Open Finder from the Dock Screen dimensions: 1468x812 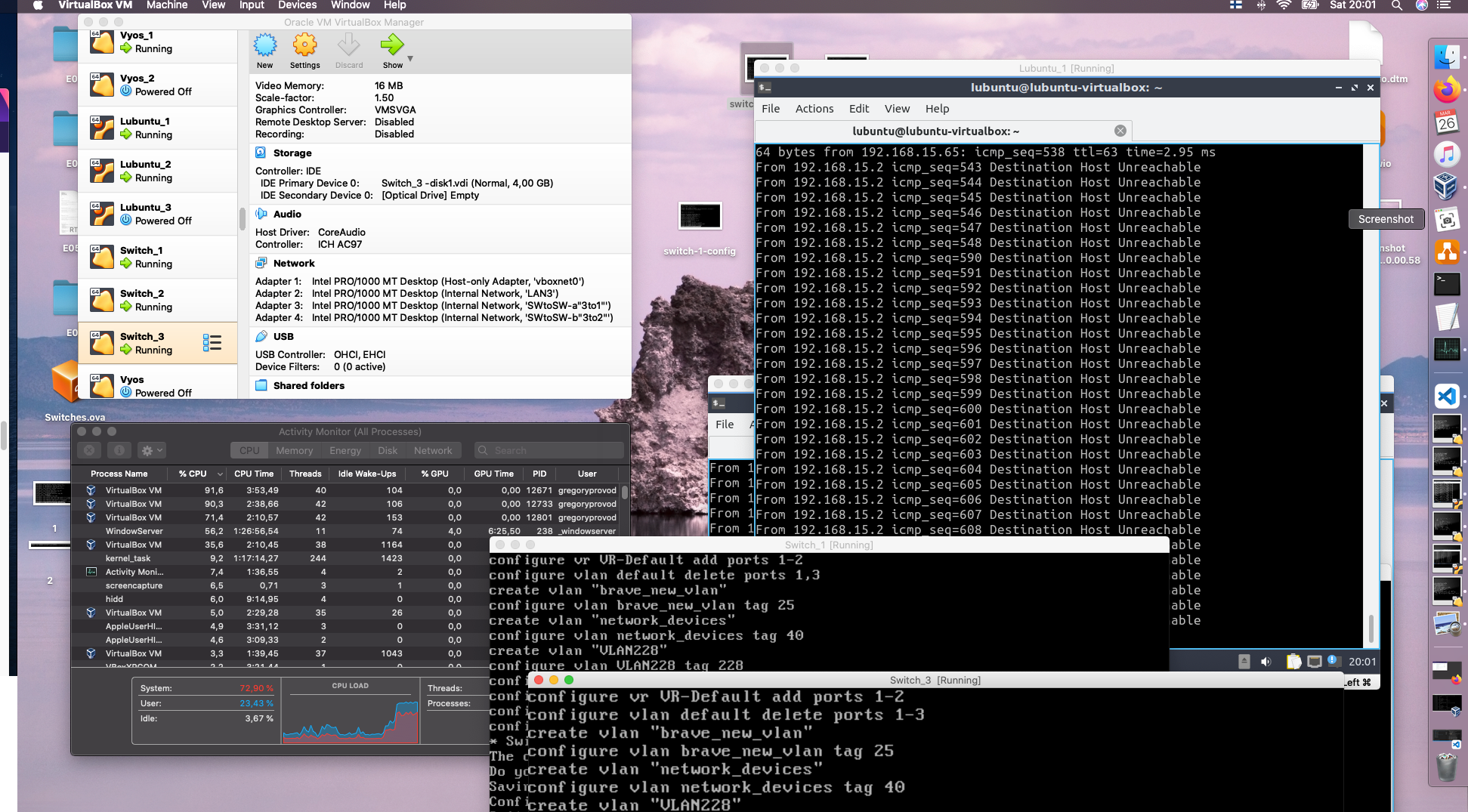1447,57
